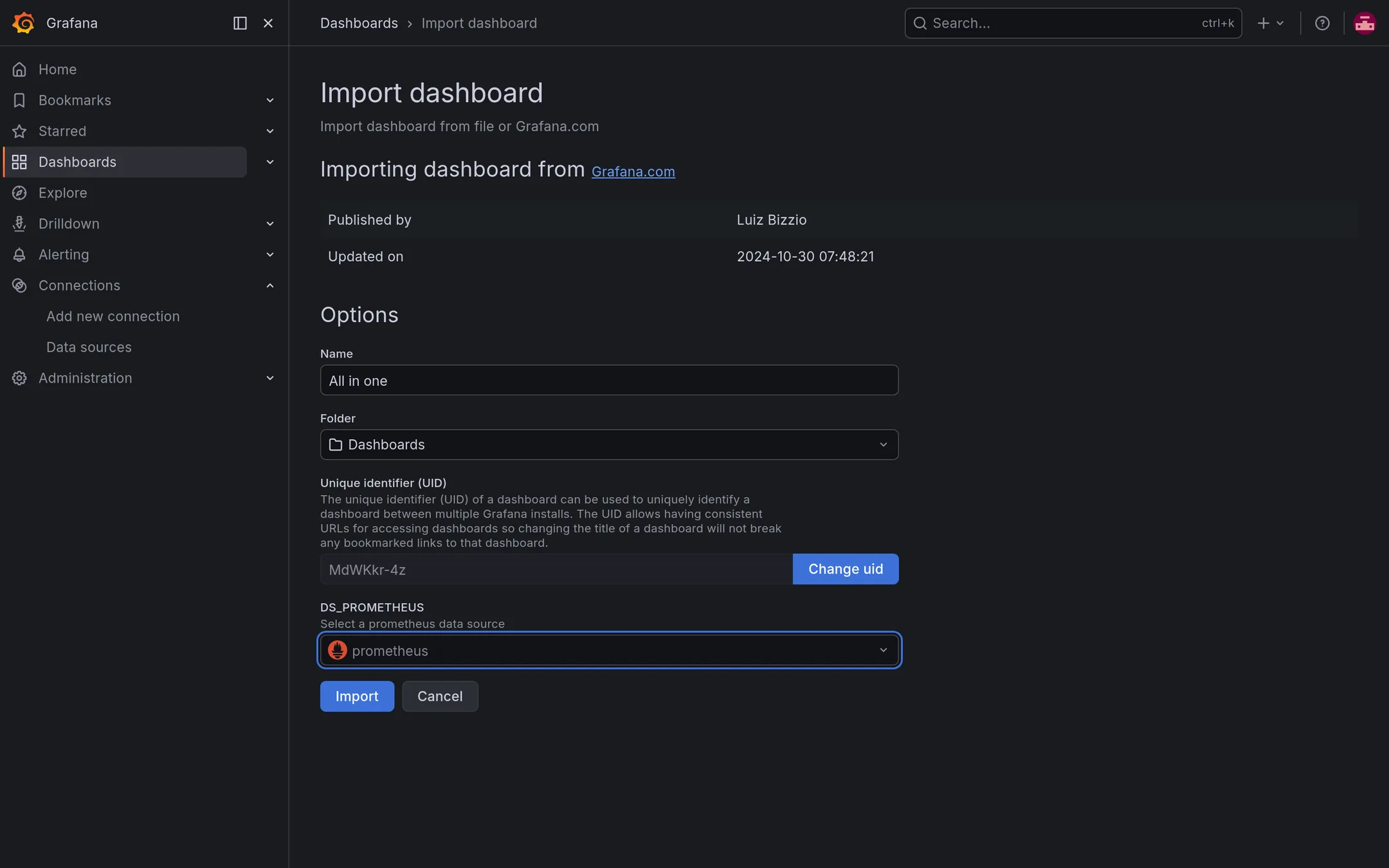1389x868 pixels.
Task: Open Data sources under Connections
Action: coord(89,347)
